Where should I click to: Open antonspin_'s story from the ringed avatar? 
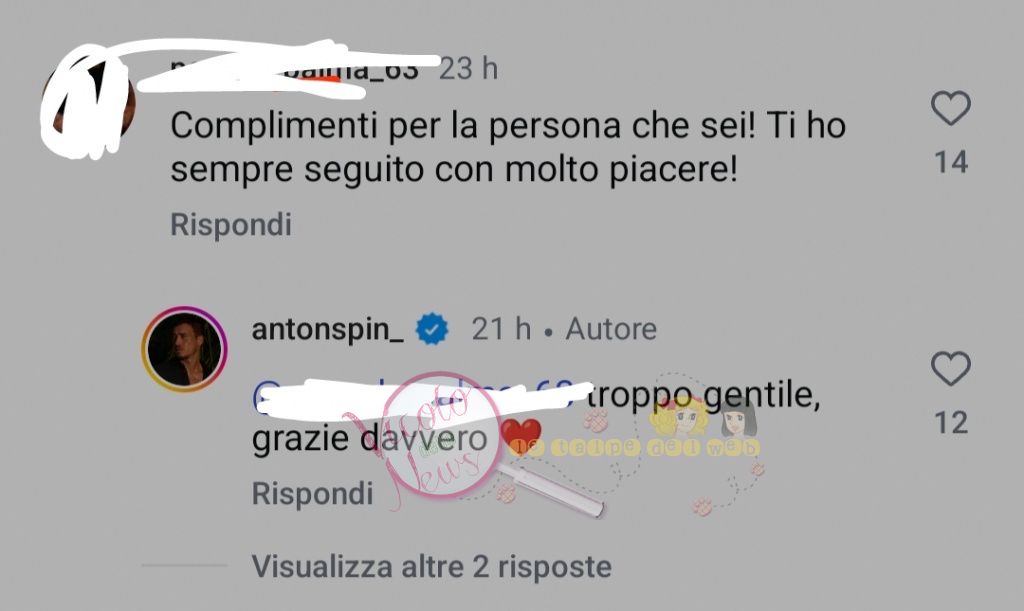[184, 349]
